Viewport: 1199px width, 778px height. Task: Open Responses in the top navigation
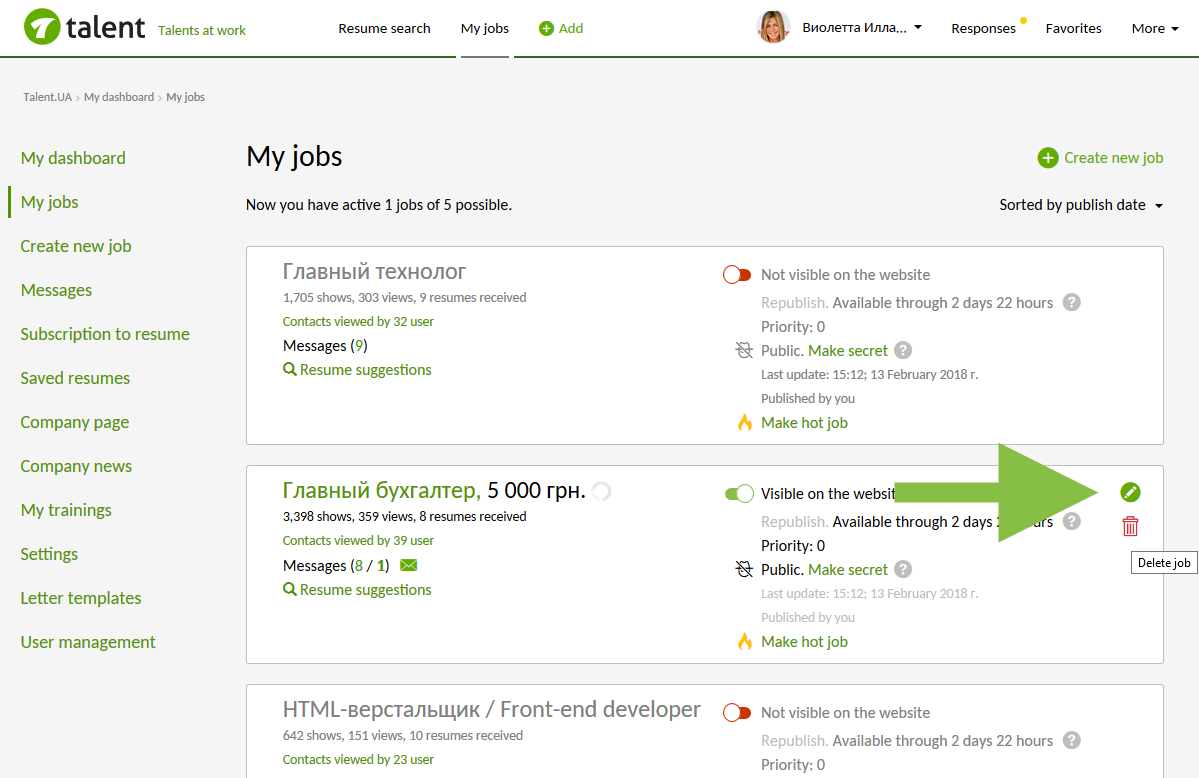[x=983, y=28]
